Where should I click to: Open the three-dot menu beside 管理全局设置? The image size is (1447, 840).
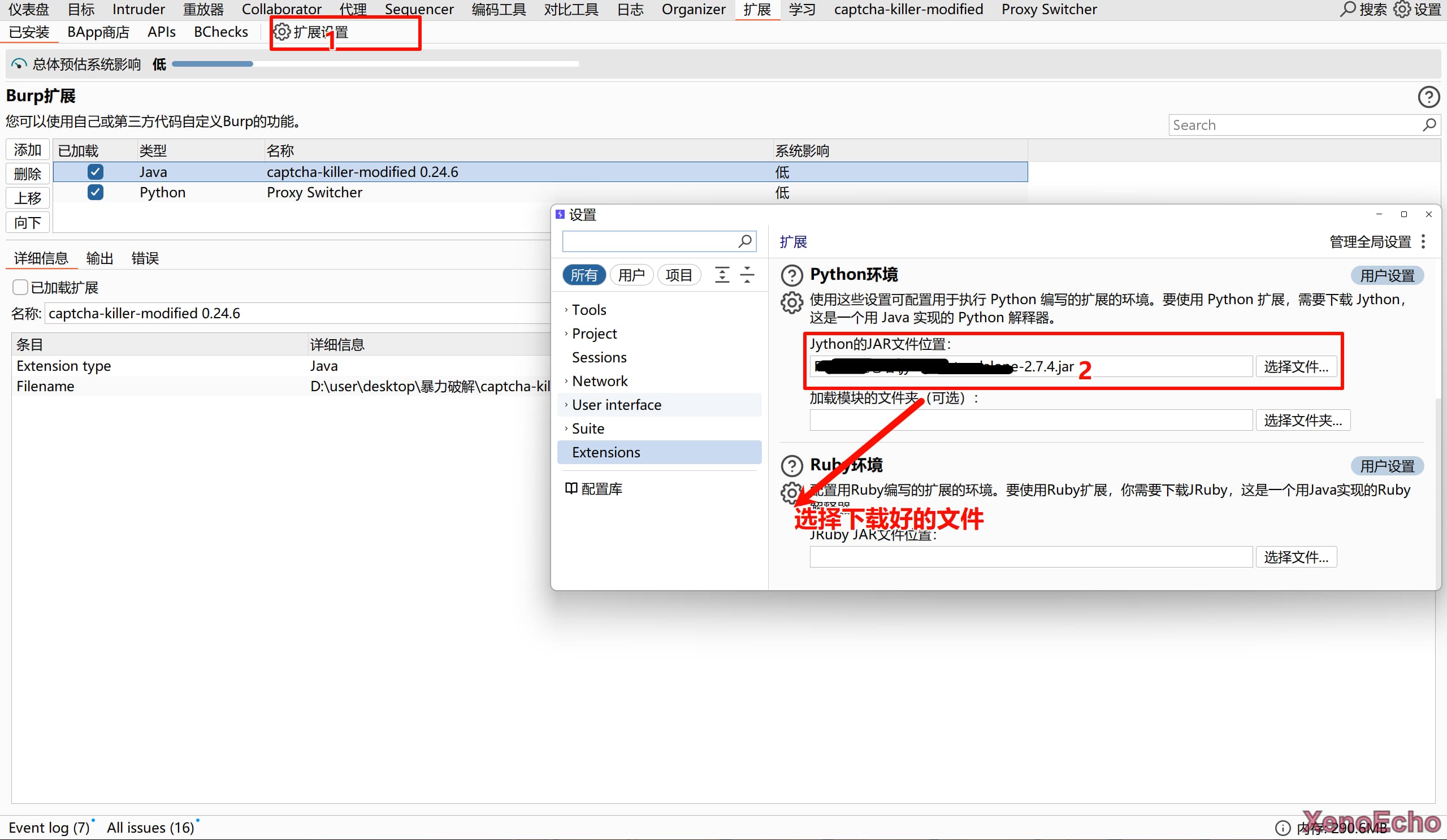[1423, 242]
